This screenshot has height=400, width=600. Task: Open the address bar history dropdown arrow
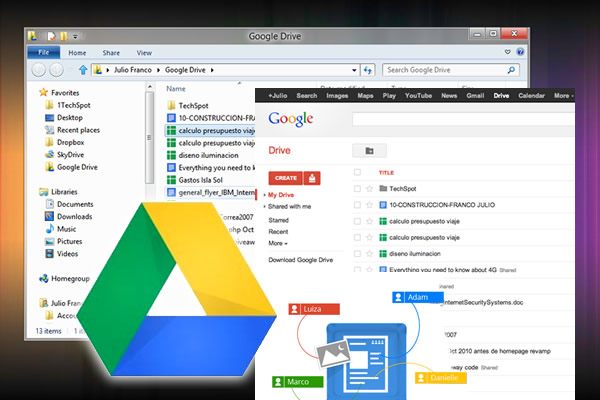pyautogui.click(x=354, y=70)
